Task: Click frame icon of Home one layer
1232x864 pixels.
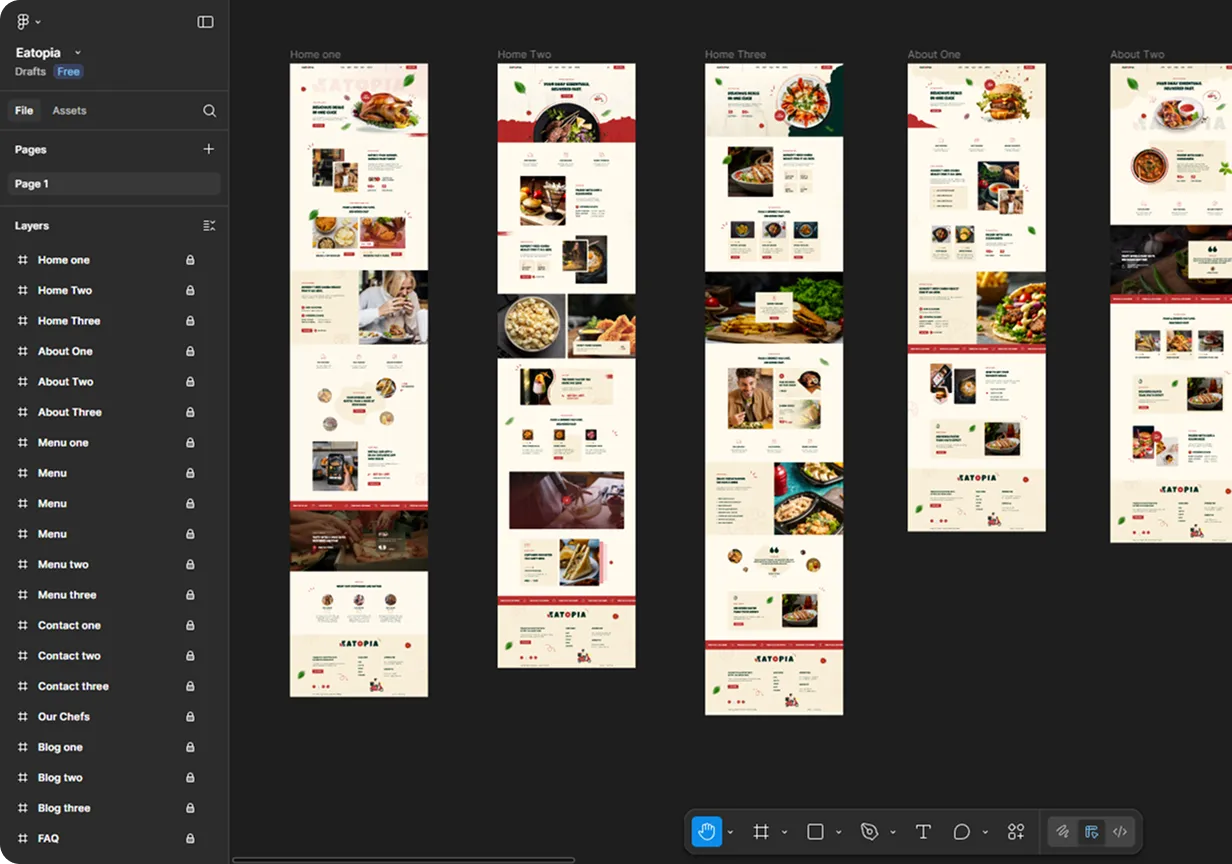Action: (22, 260)
